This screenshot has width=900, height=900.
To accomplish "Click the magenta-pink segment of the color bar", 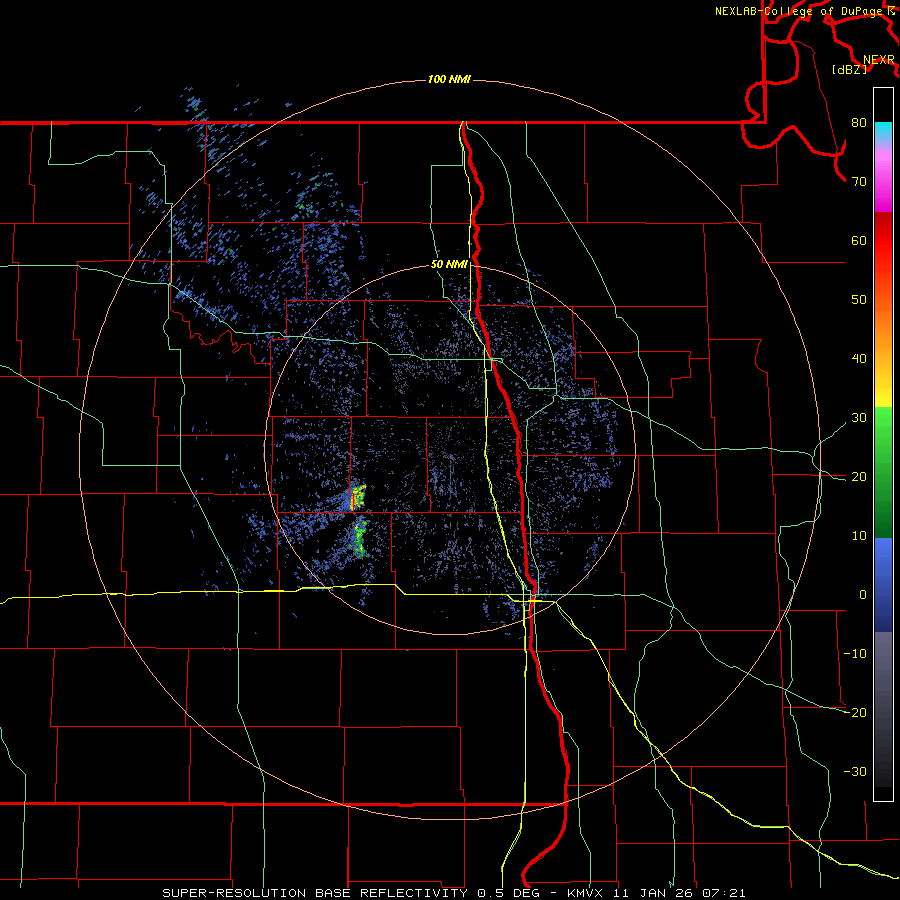I will click(x=883, y=178).
